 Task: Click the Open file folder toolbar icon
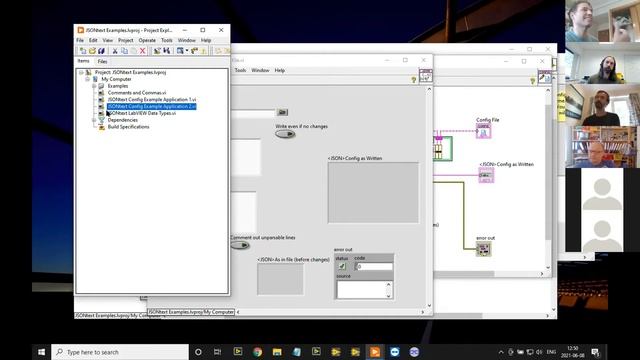pos(92,51)
